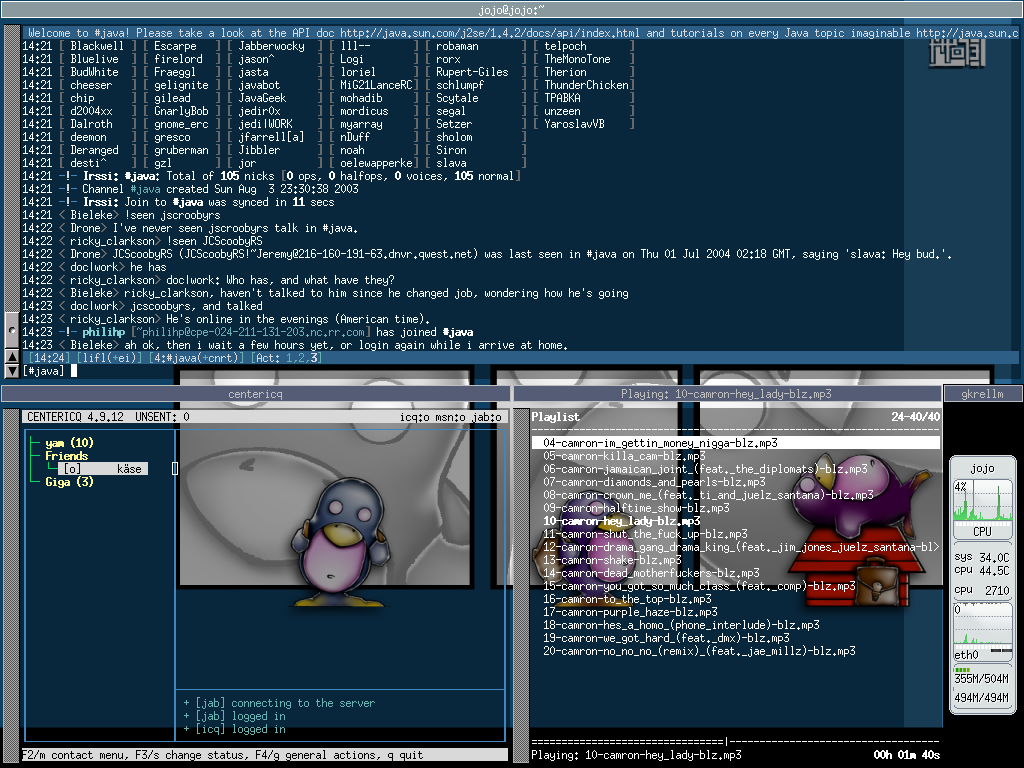Click the gkrellm sys temperature reading
The image size is (1024, 768).
982,557
